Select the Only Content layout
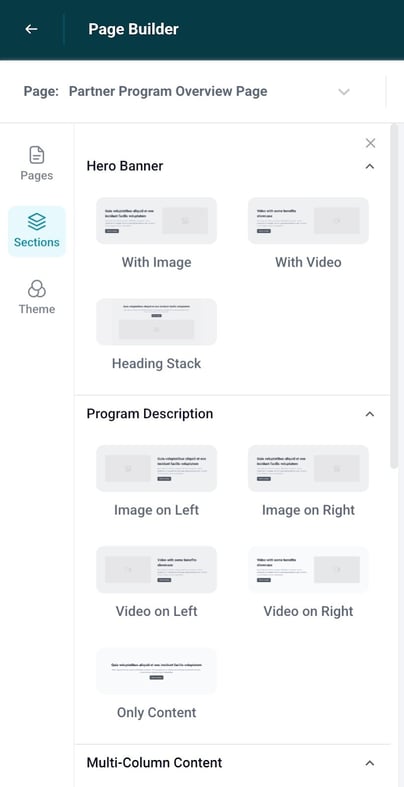The width and height of the screenshot is (404, 787). 157,671
